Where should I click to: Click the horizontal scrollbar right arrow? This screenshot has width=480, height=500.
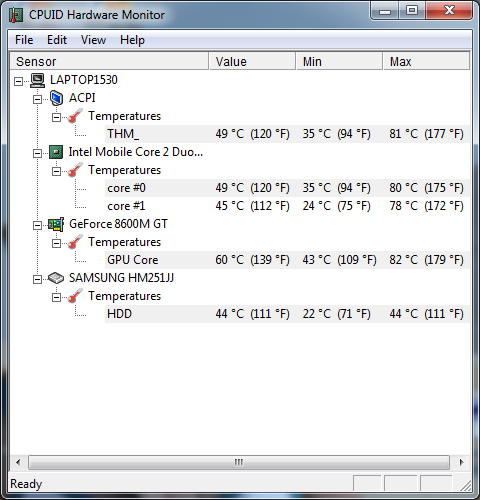coord(461,463)
